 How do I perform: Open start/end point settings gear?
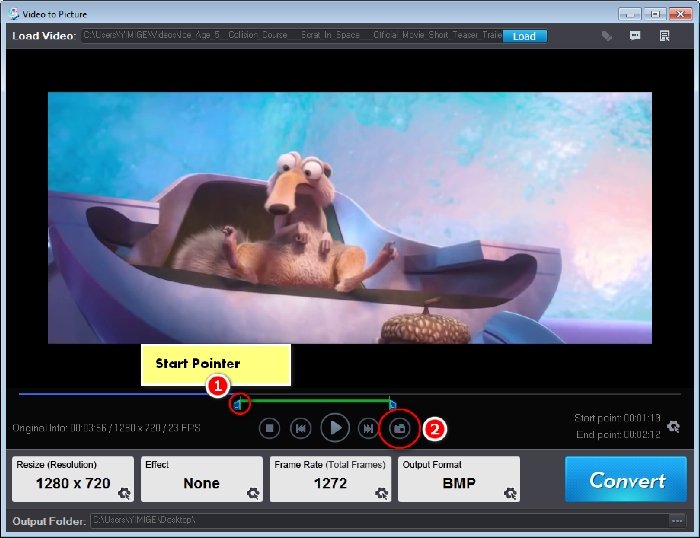[x=674, y=426]
